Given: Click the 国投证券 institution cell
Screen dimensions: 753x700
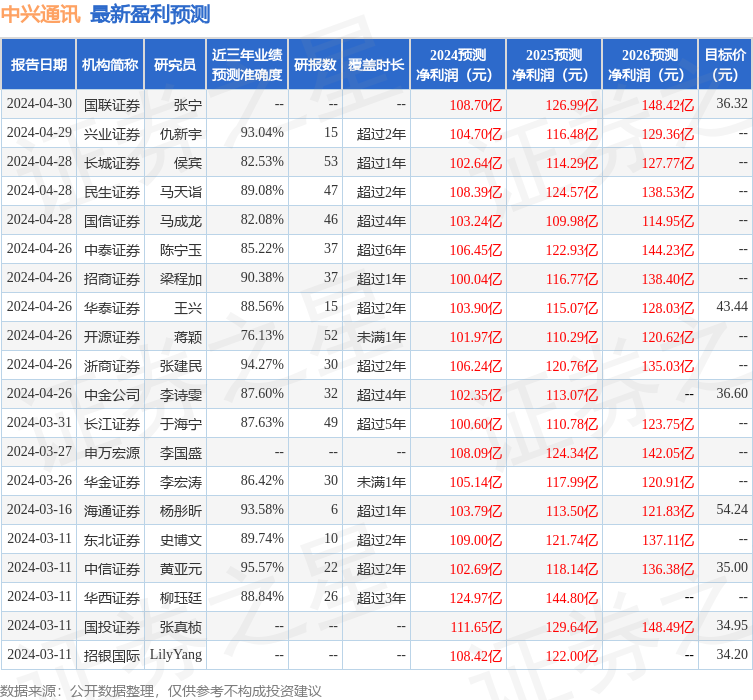Looking at the screenshot, I should (x=112, y=627).
